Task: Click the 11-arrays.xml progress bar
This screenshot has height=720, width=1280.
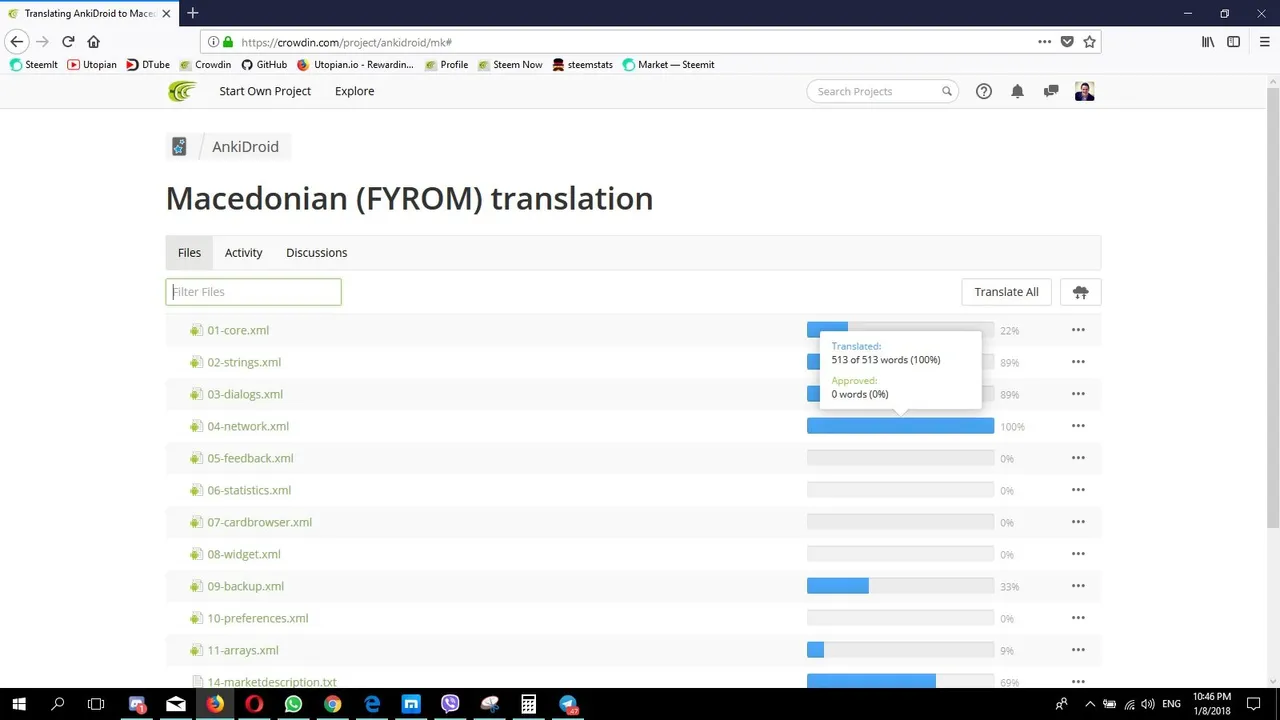Action: click(x=900, y=650)
